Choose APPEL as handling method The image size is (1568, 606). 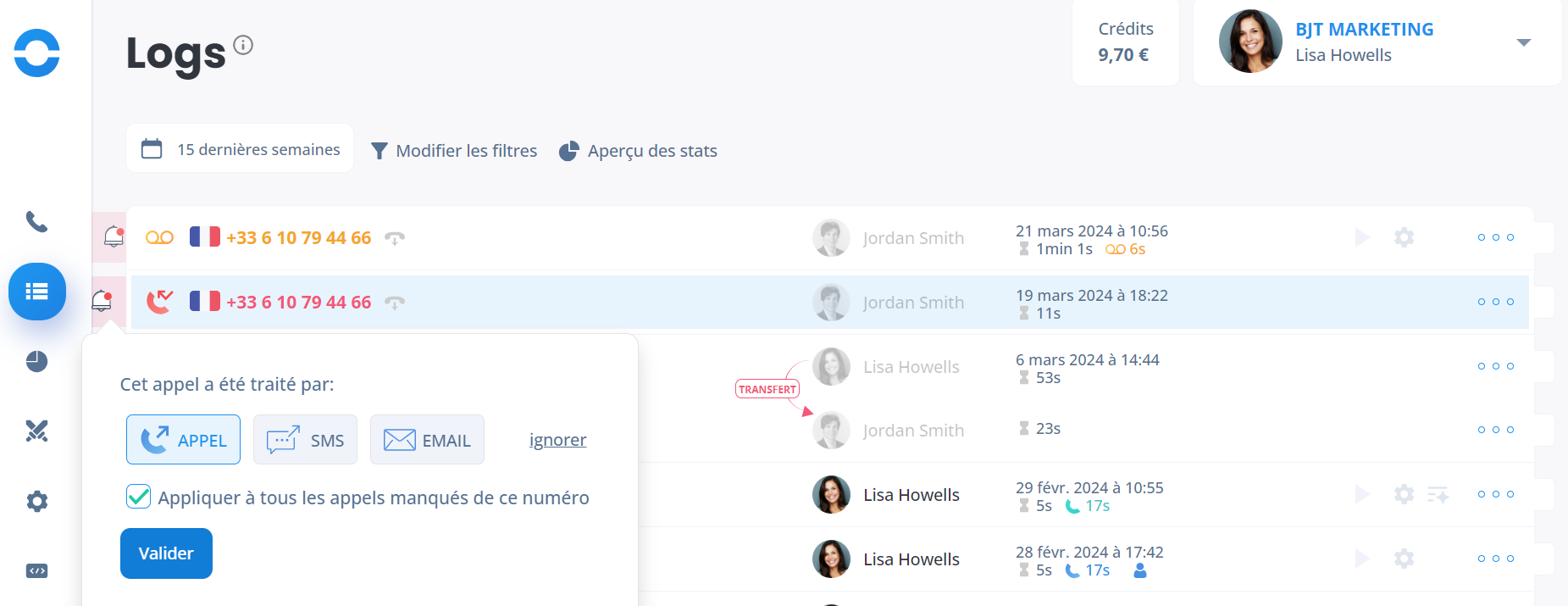point(183,439)
